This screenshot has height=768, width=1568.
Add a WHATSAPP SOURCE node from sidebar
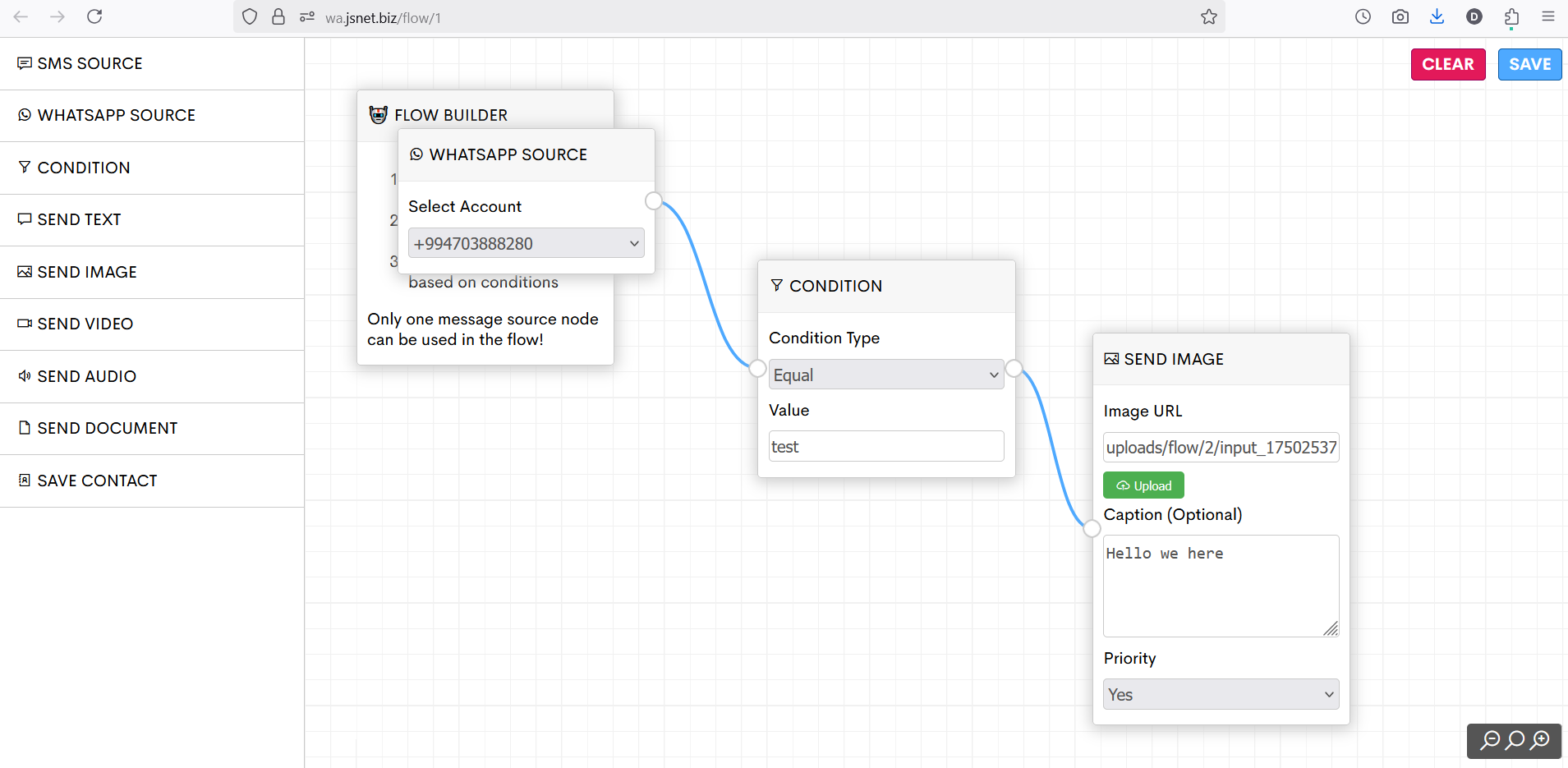[152, 115]
